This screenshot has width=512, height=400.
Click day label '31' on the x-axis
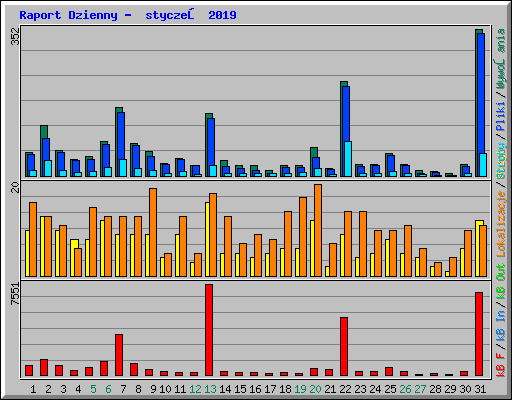(x=480, y=389)
